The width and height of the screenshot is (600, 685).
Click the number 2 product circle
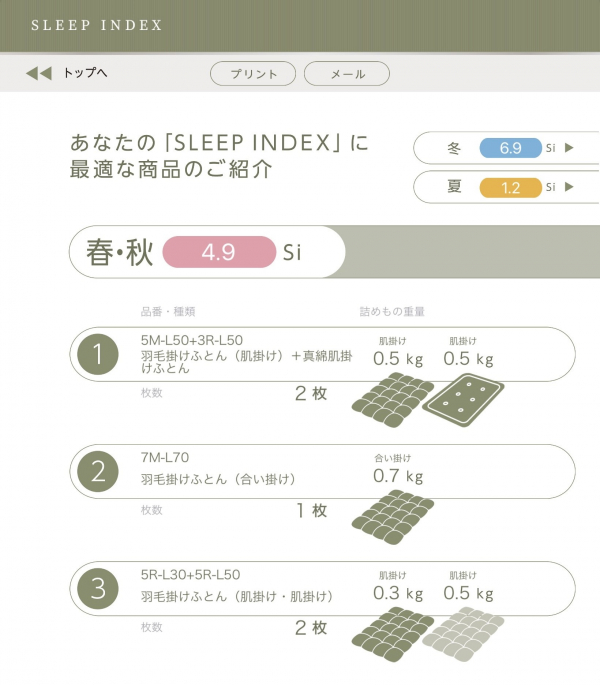[x=98, y=472]
